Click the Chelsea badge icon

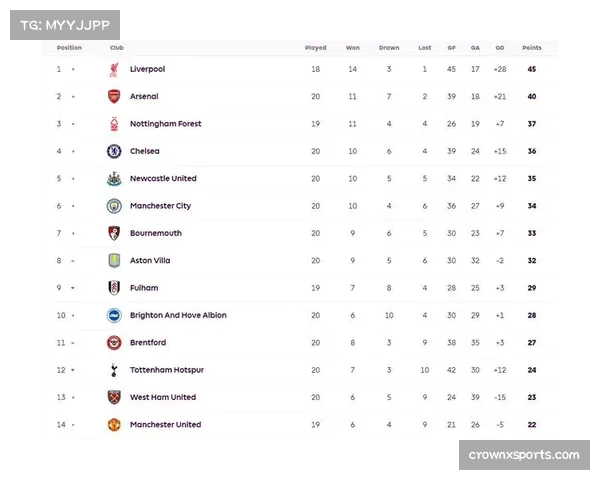(x=113, y=151)
